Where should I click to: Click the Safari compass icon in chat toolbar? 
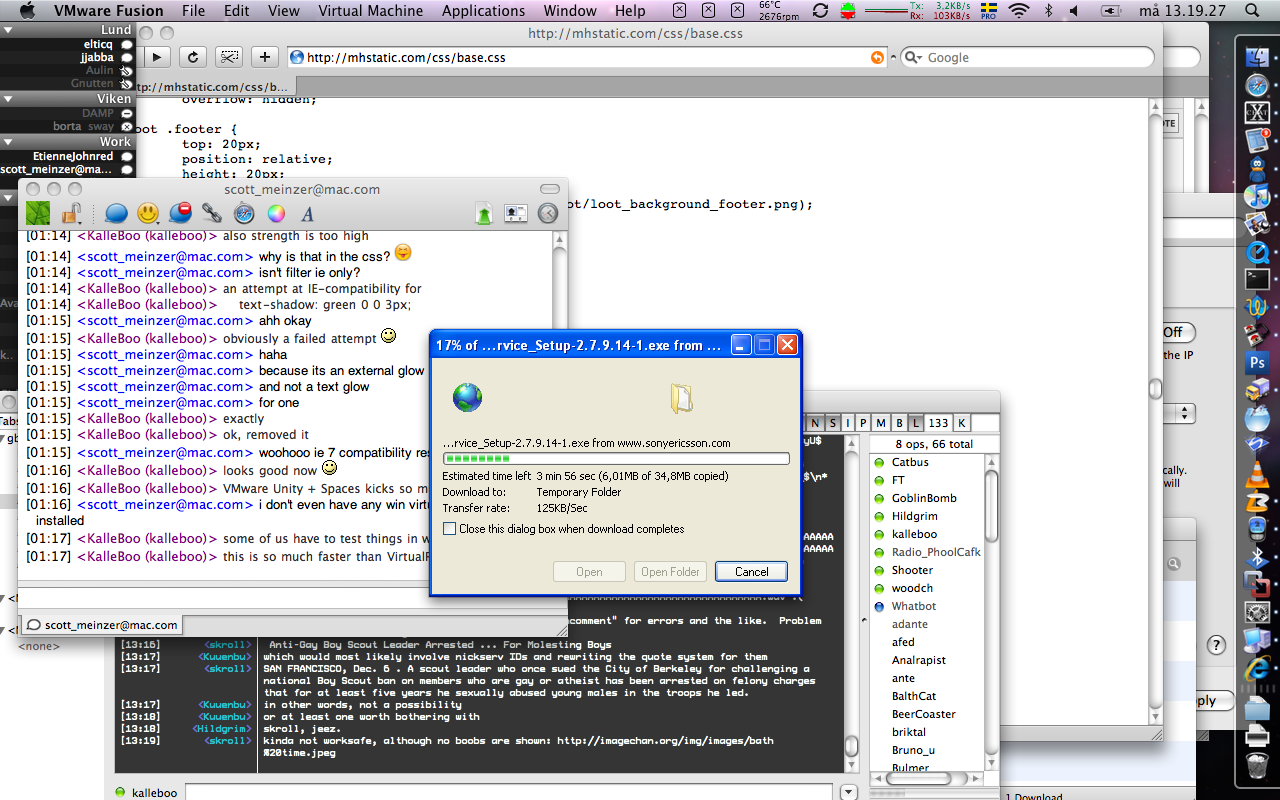pyautogui.click(x=244, y=213)
